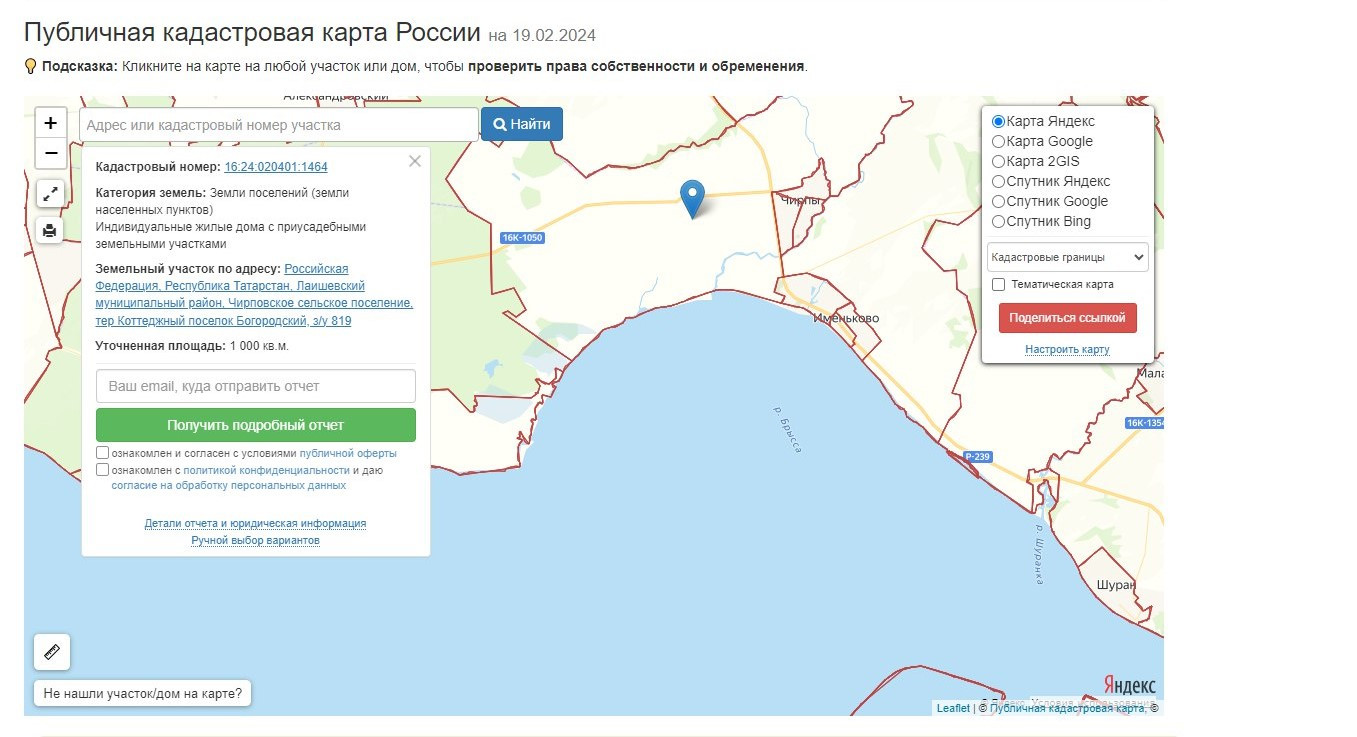Select Карта 2GIS base layer
The width and height of the screenshot is (1357, 737).
click(x=998, y=161)
